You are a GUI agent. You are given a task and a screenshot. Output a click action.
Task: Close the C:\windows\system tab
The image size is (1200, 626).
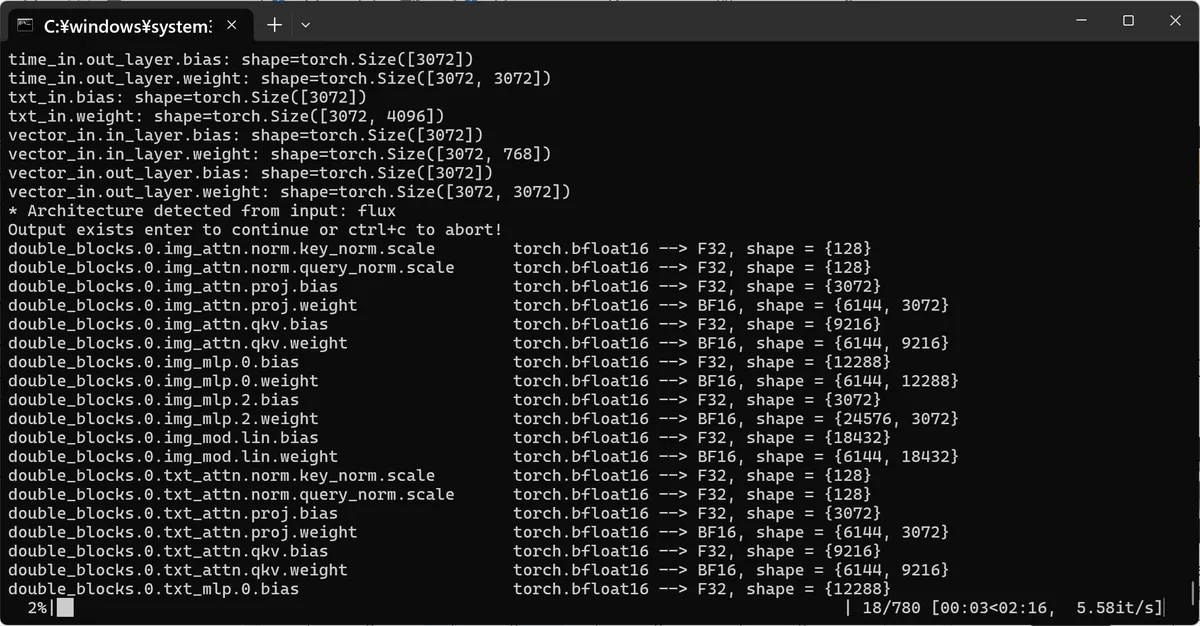pyautogui.click(x=232, y=24)
